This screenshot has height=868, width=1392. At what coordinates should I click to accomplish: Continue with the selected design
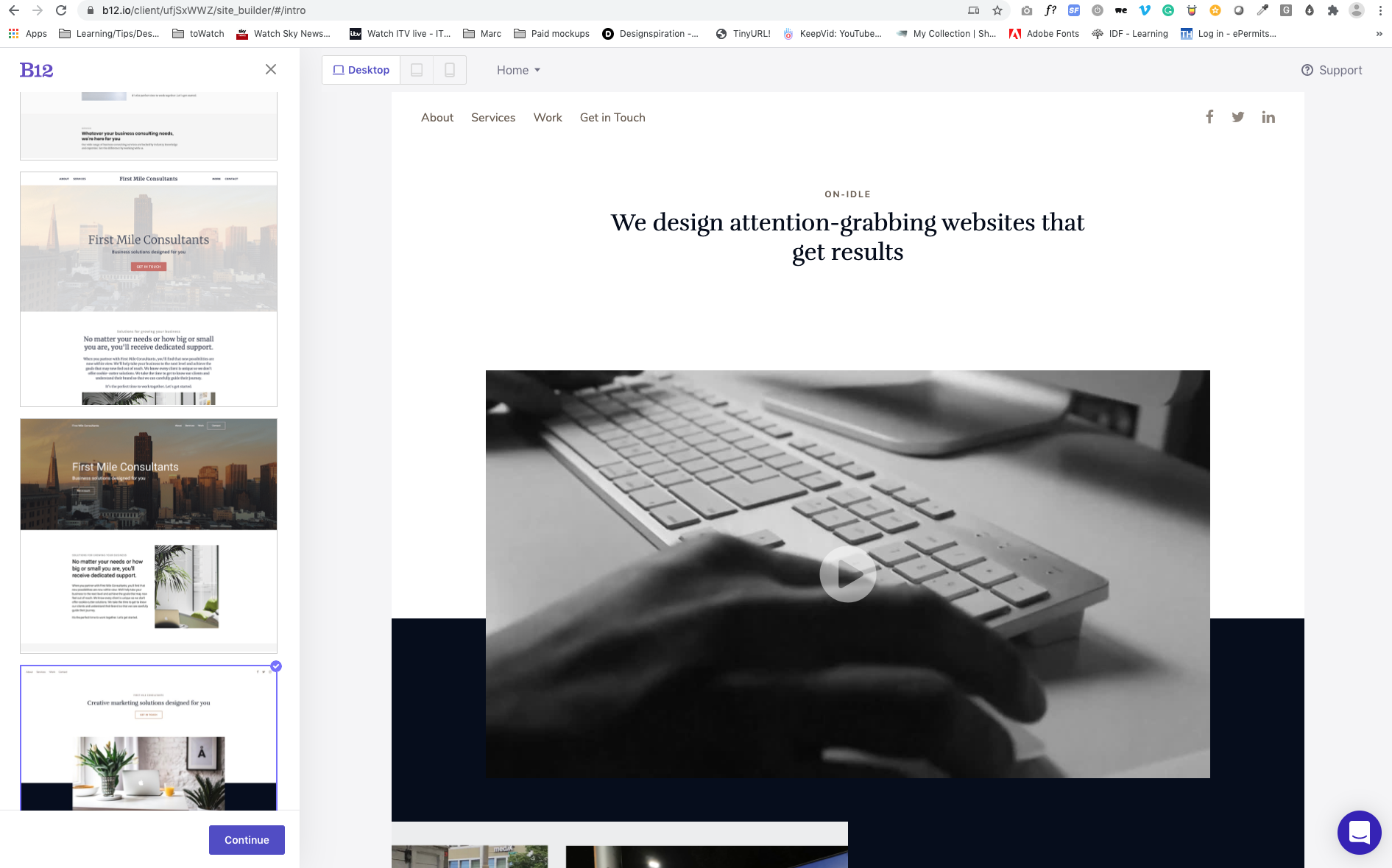click(x=247, y=840)
